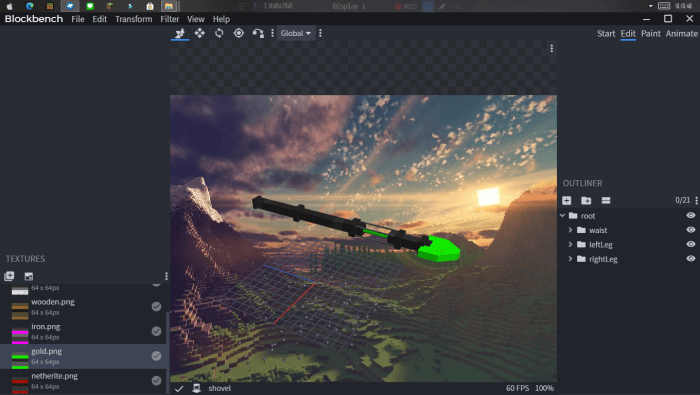Switch to the Animate mode
Viewport: 700px width, 395px height.
tap(681, 33)
